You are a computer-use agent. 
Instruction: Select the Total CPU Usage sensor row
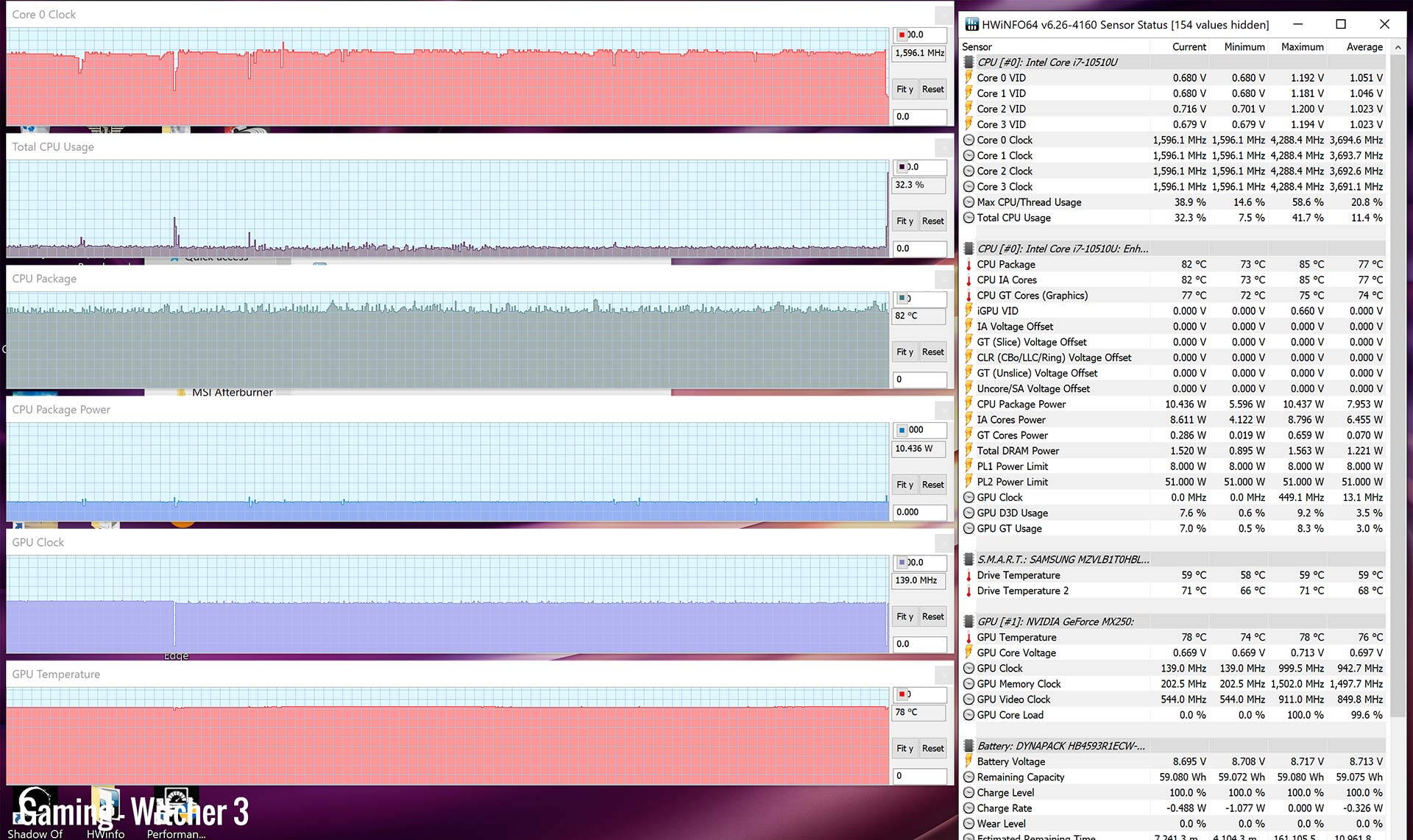(1013, 218)
